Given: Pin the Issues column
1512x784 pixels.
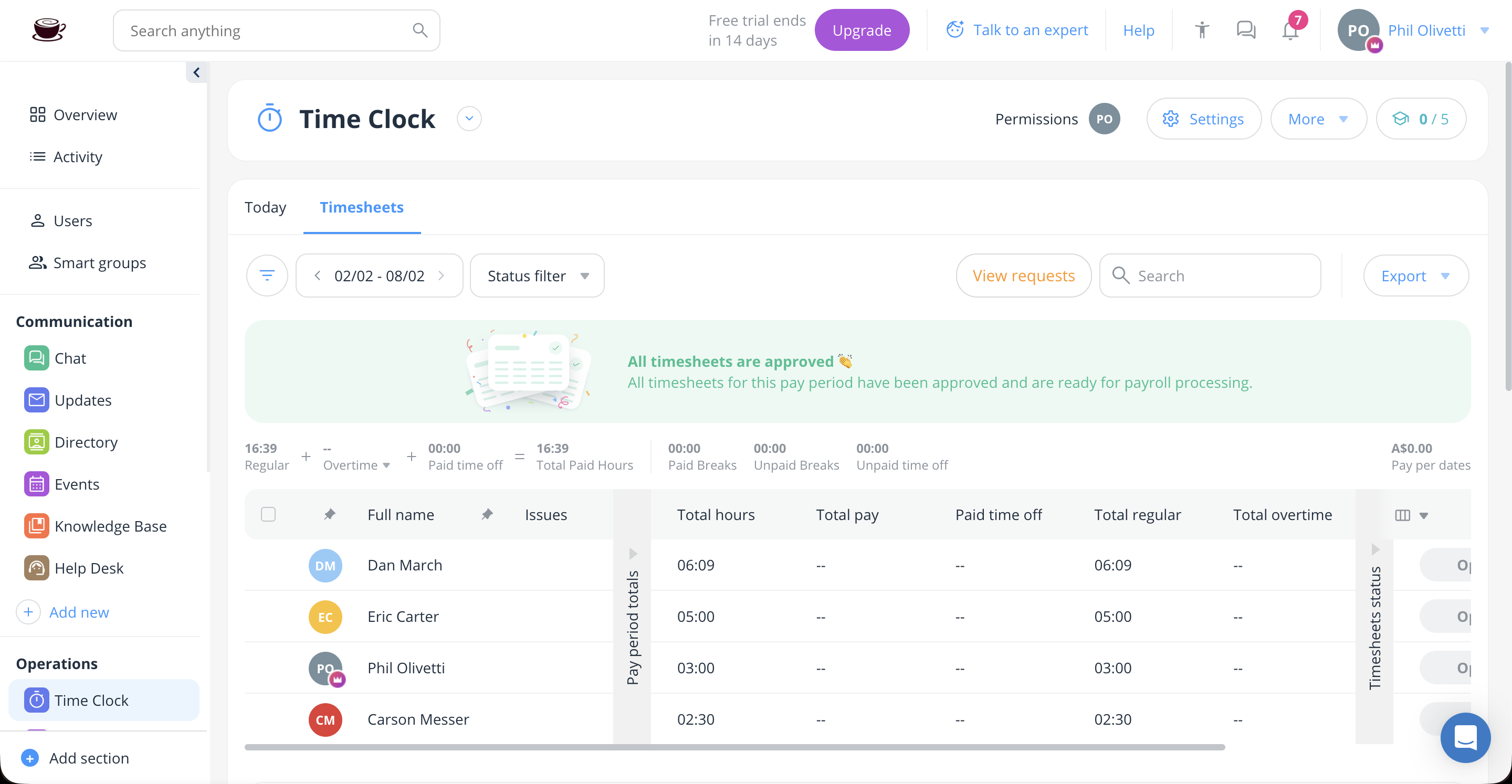Looking at the screenshot, I should (x=488, y=514).
